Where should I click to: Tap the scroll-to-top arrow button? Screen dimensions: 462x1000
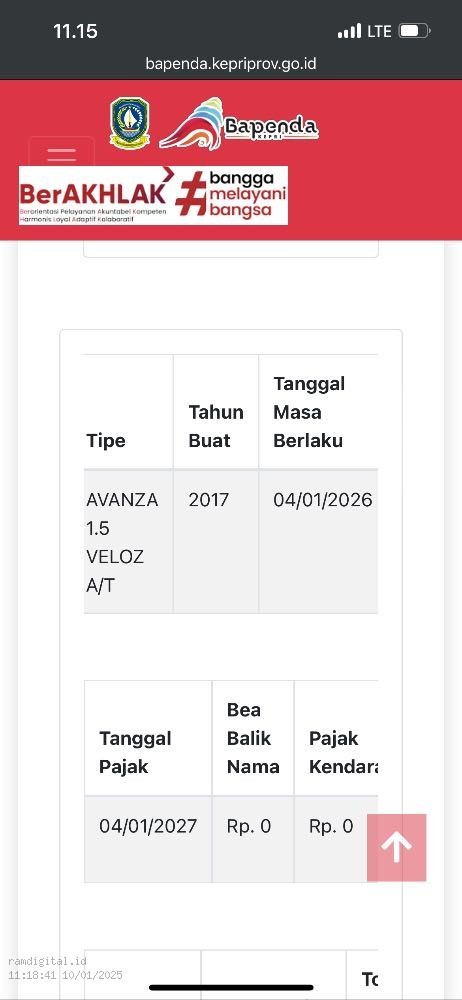pos(396,848)
